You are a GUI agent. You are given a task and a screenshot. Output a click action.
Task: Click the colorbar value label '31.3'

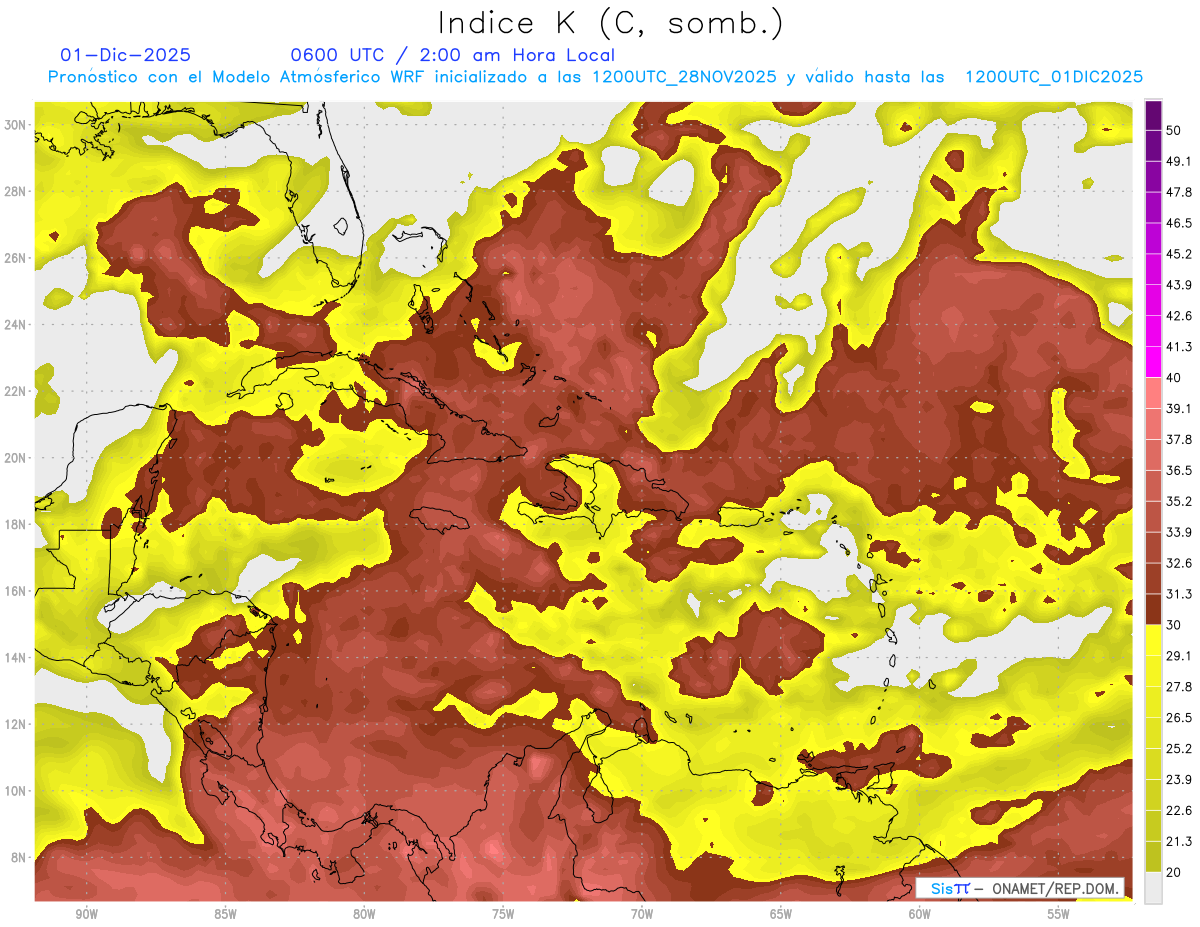click(1179, 594)
